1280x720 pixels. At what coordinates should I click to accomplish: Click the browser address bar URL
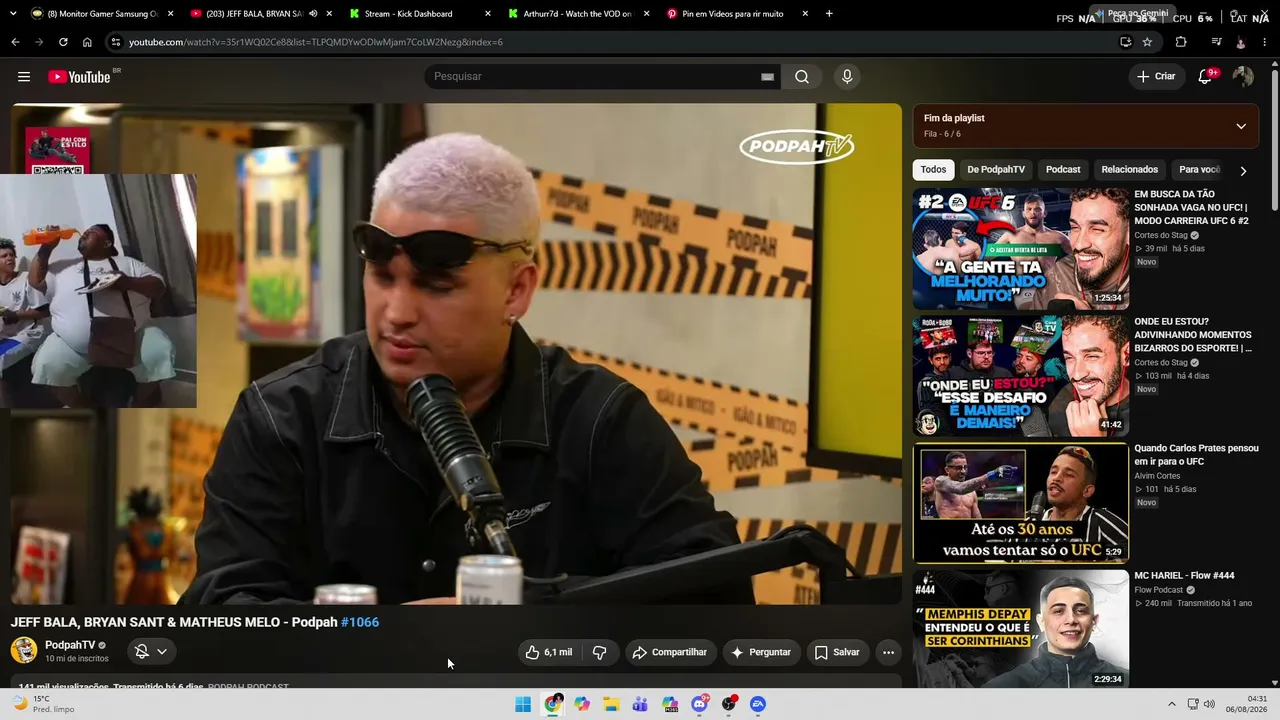pyautogui.click(x=316, y=42)
